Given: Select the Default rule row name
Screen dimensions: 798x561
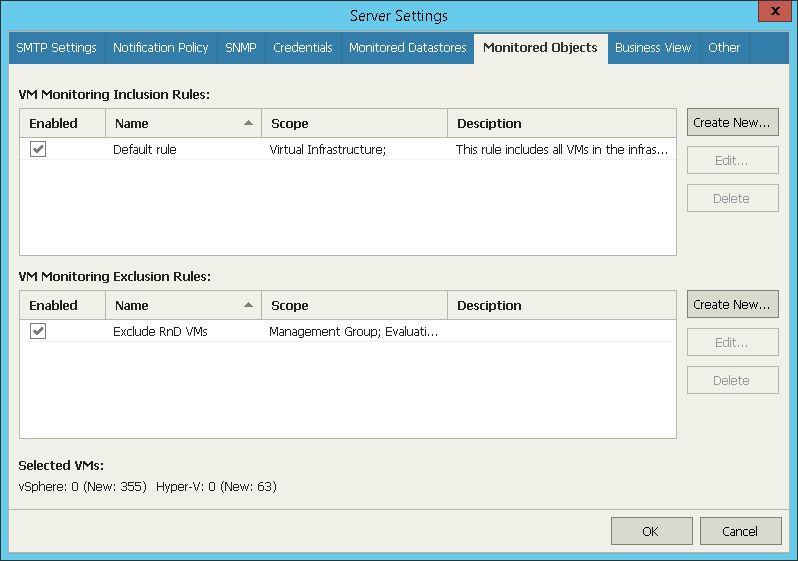Looking at the screenshot, I should point(145,150).
